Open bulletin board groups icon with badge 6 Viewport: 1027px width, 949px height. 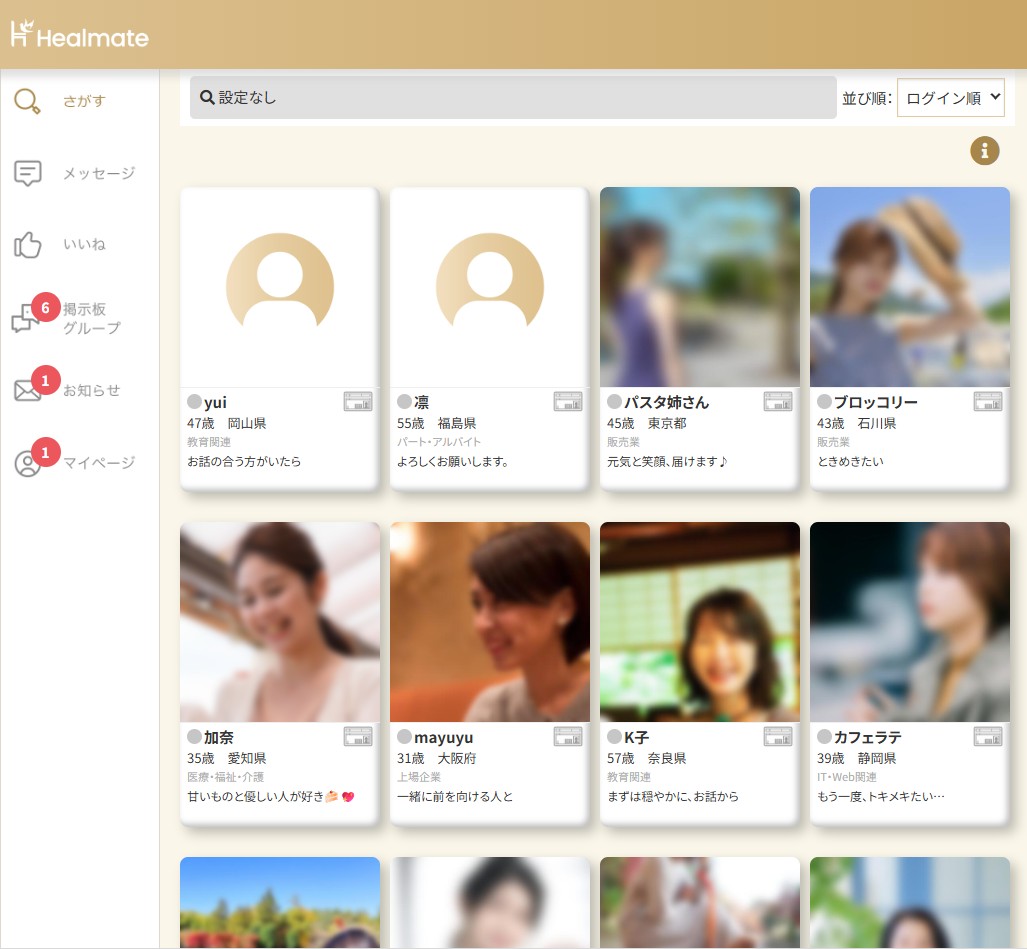[27, 318]
